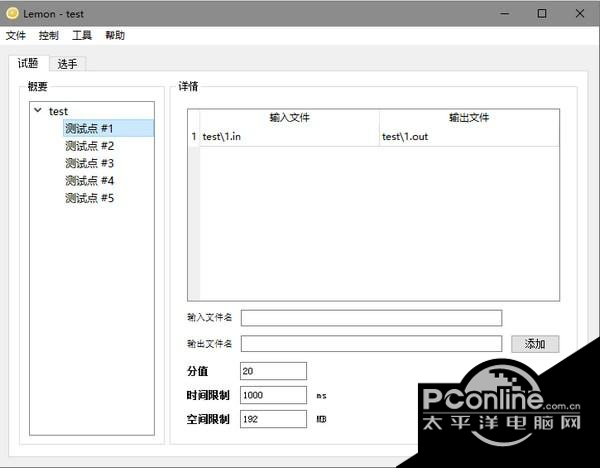Select the test problem in tree
This screenshot has width=600, height=468.
tap(58, 111)
